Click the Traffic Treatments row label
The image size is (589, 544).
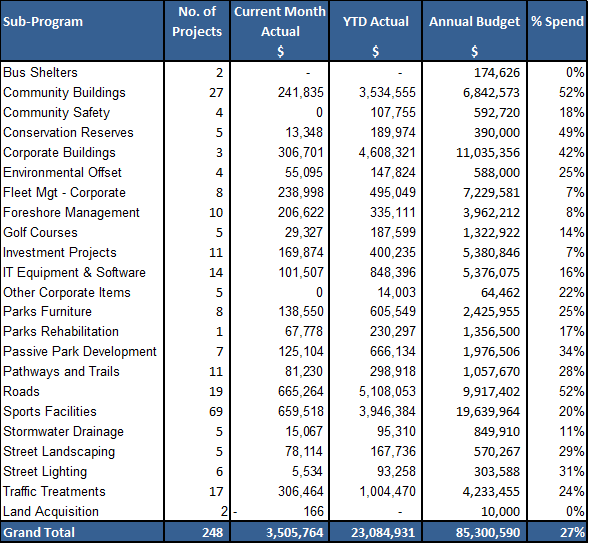click(x=54, y=491)
